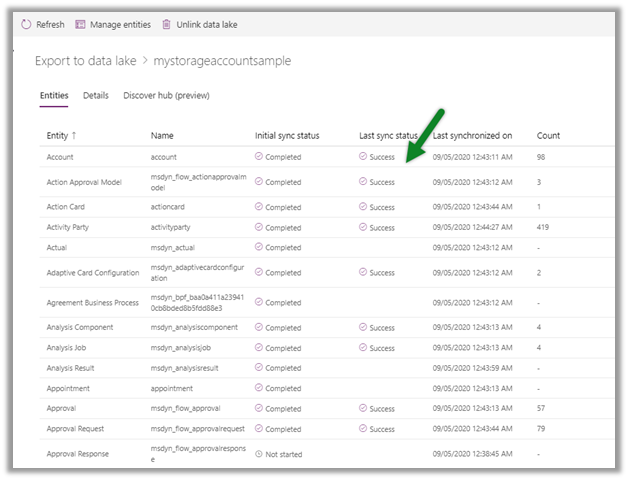Click the Last synchronized on column header
This screenshot has width=628, height=480.
click(472, 135)
